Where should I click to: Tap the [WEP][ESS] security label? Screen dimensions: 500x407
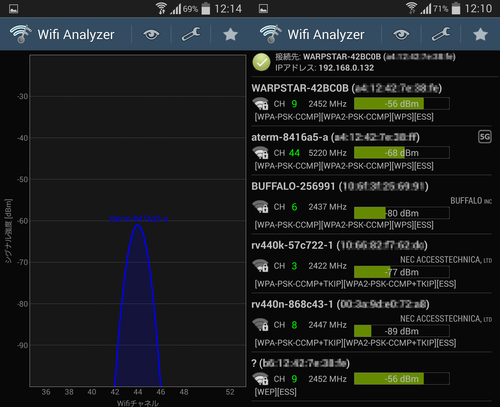(x=275, y=392)
